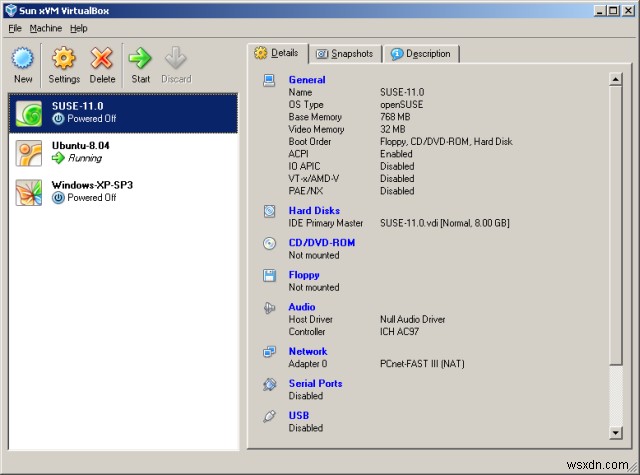Click the Windows-XP-SP3 OS icon
The image size is (640, 475).
tap(28, 192)
